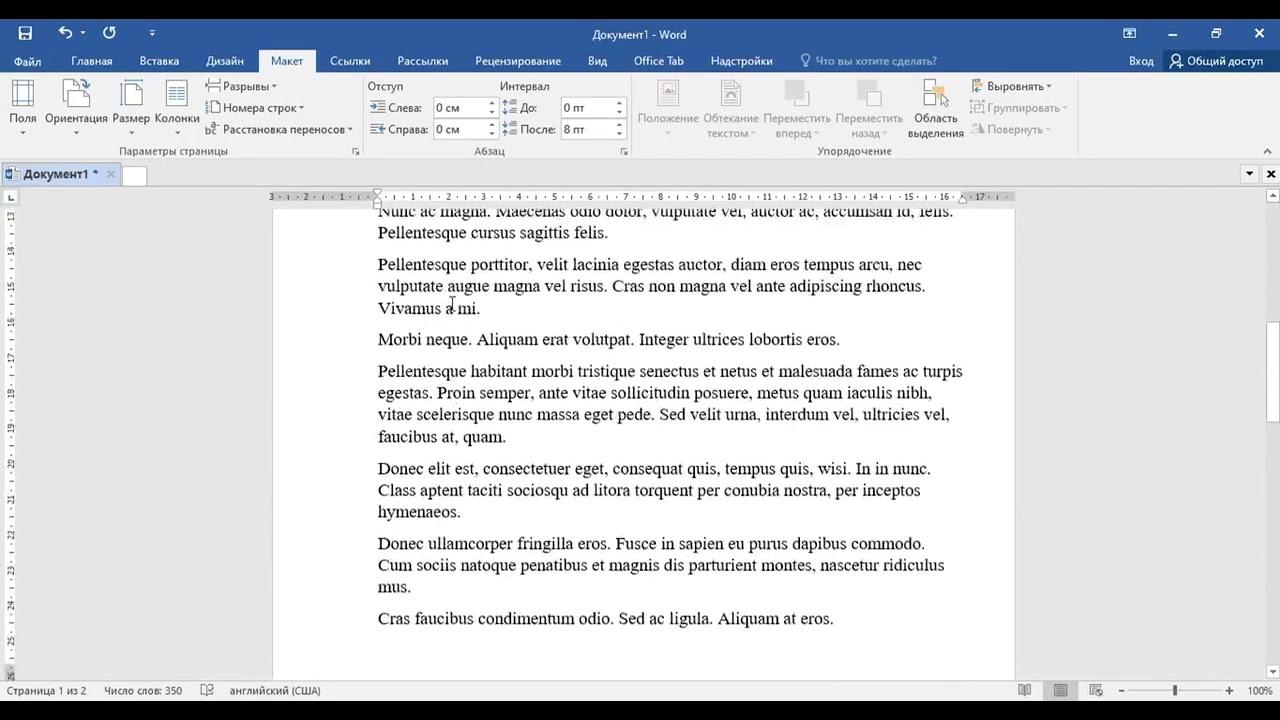Click the tab selector at ruler corner
The width and height of the screenshot is (1280, 720).
pos(11,198)
